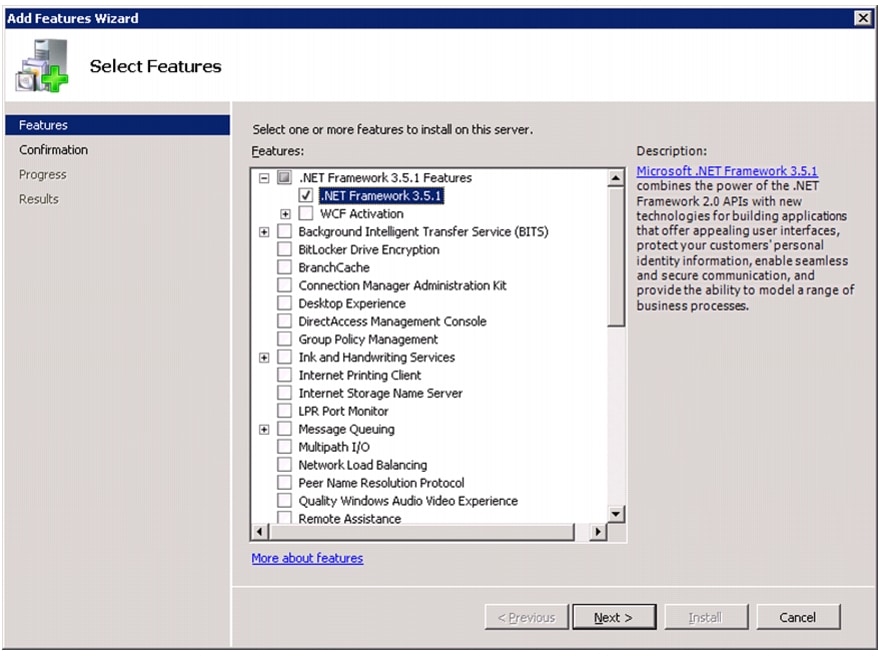Go to the Confirmation wizard step
878x672 pixels.
click(53, 150)
